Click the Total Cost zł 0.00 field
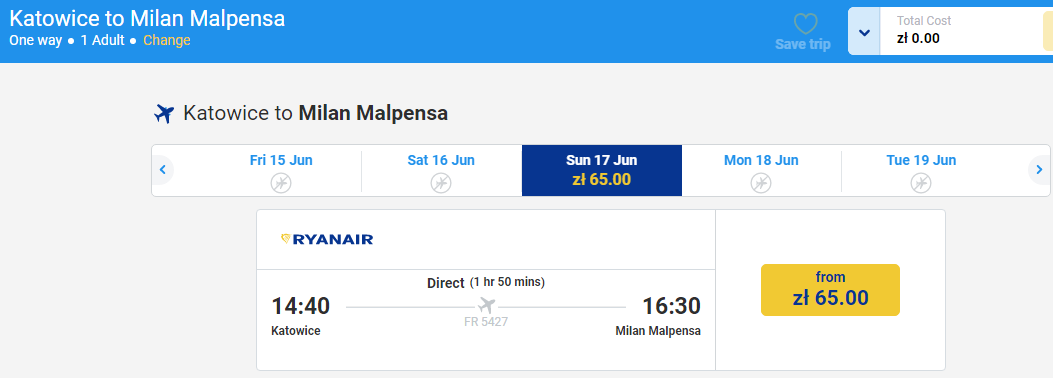This screenshot has width=1053, height=378. coord(962,32)
